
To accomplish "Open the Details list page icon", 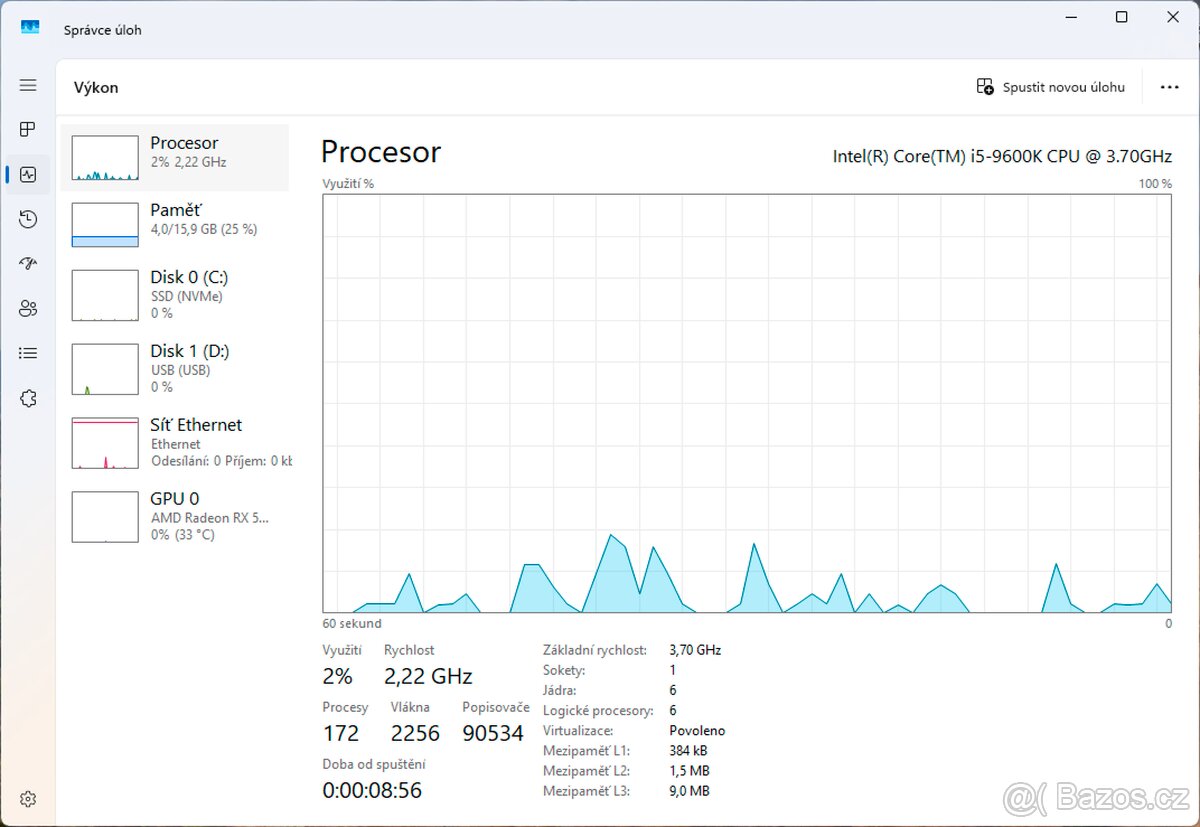I will click(28, 353).
